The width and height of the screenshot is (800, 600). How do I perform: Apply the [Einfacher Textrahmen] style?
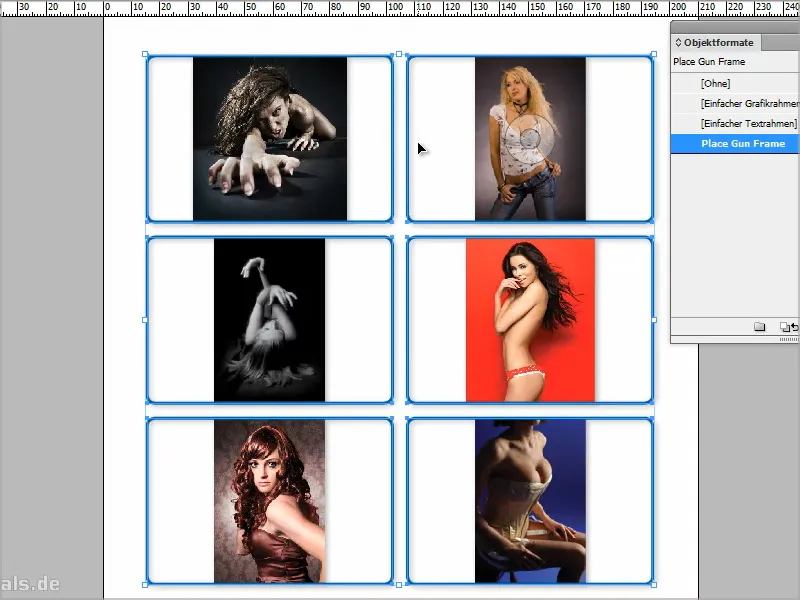(735, 123)
